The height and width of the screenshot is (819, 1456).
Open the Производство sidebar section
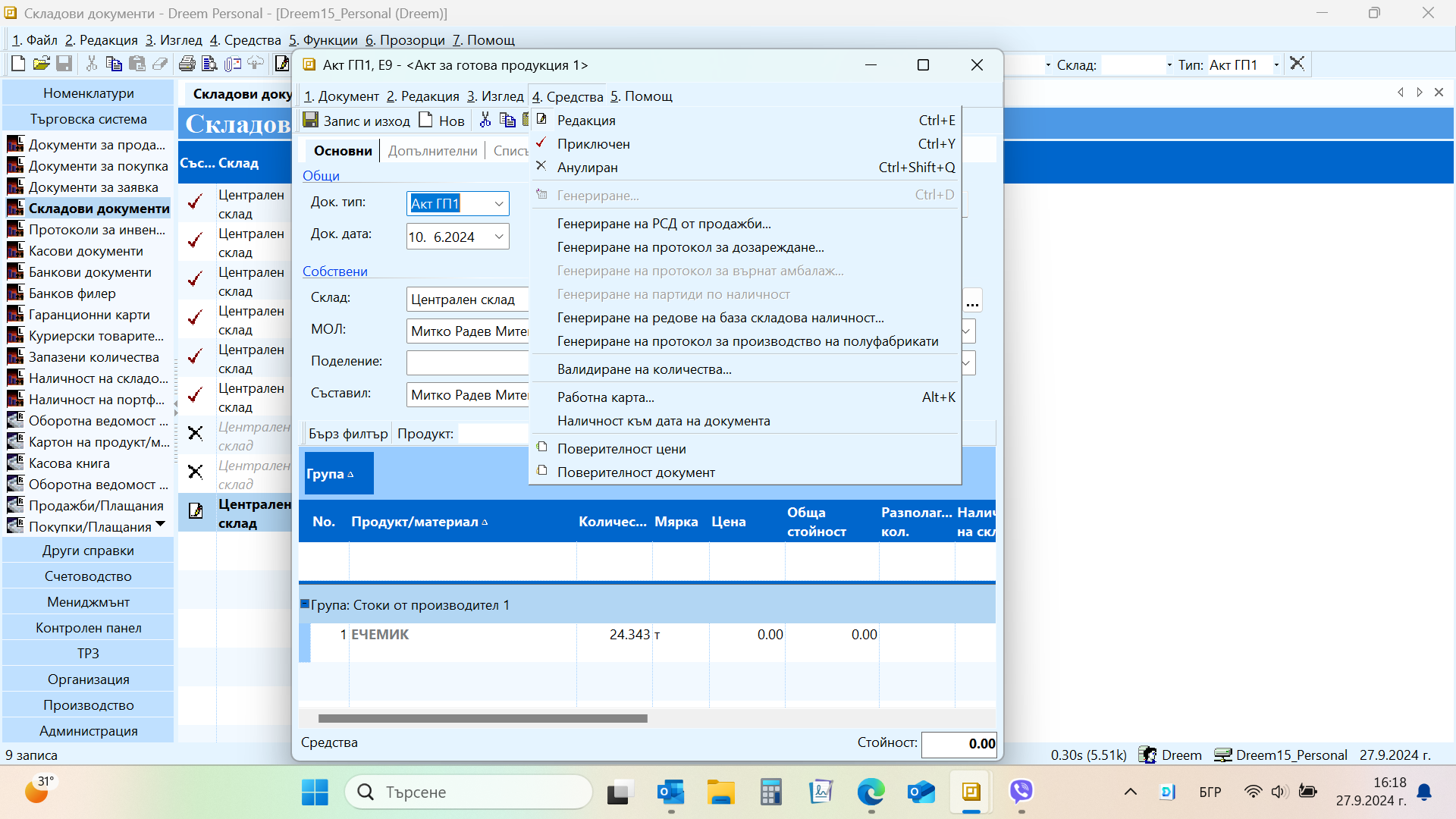(x=88, y=704)
